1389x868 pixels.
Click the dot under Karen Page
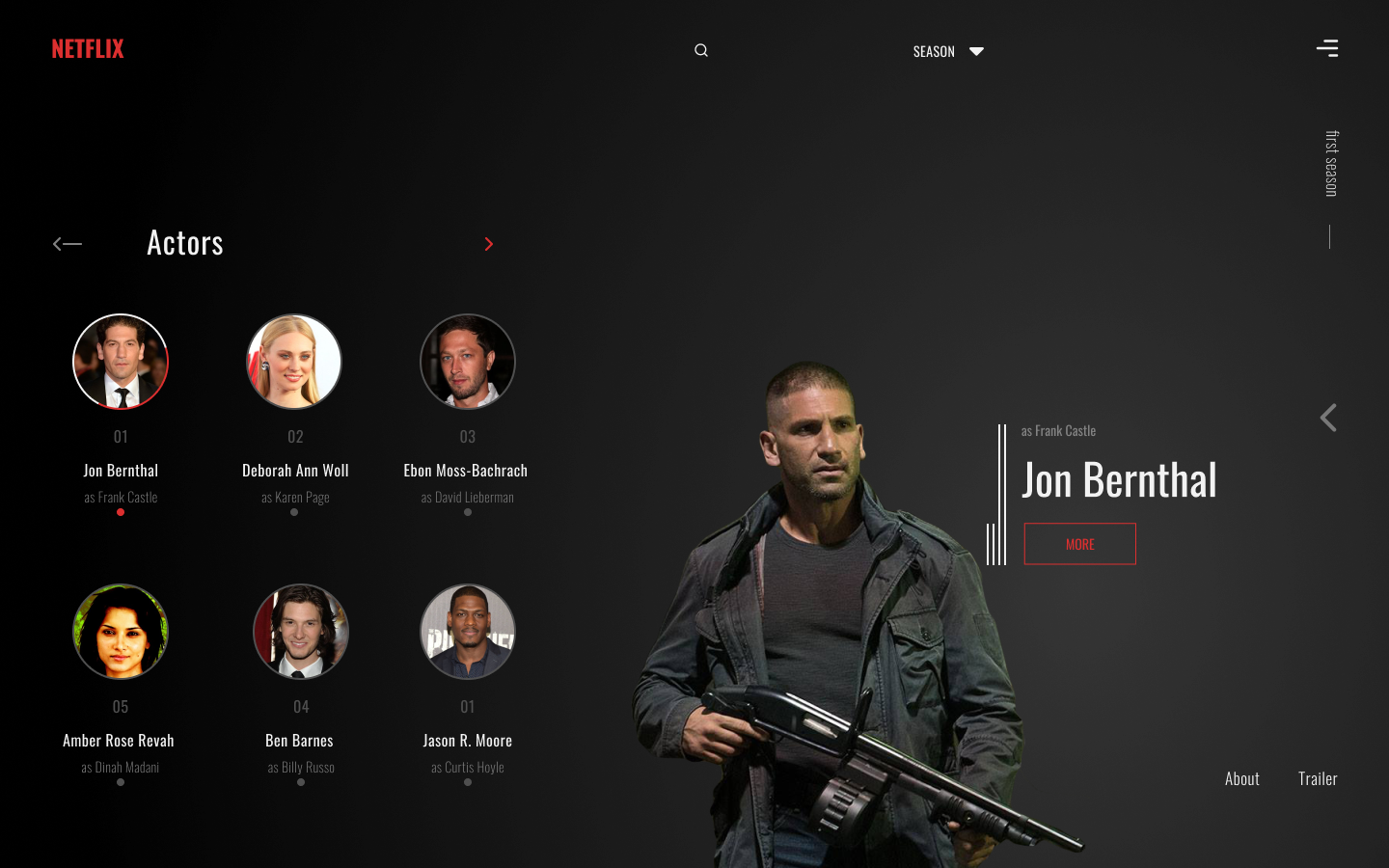pos(294,512)
